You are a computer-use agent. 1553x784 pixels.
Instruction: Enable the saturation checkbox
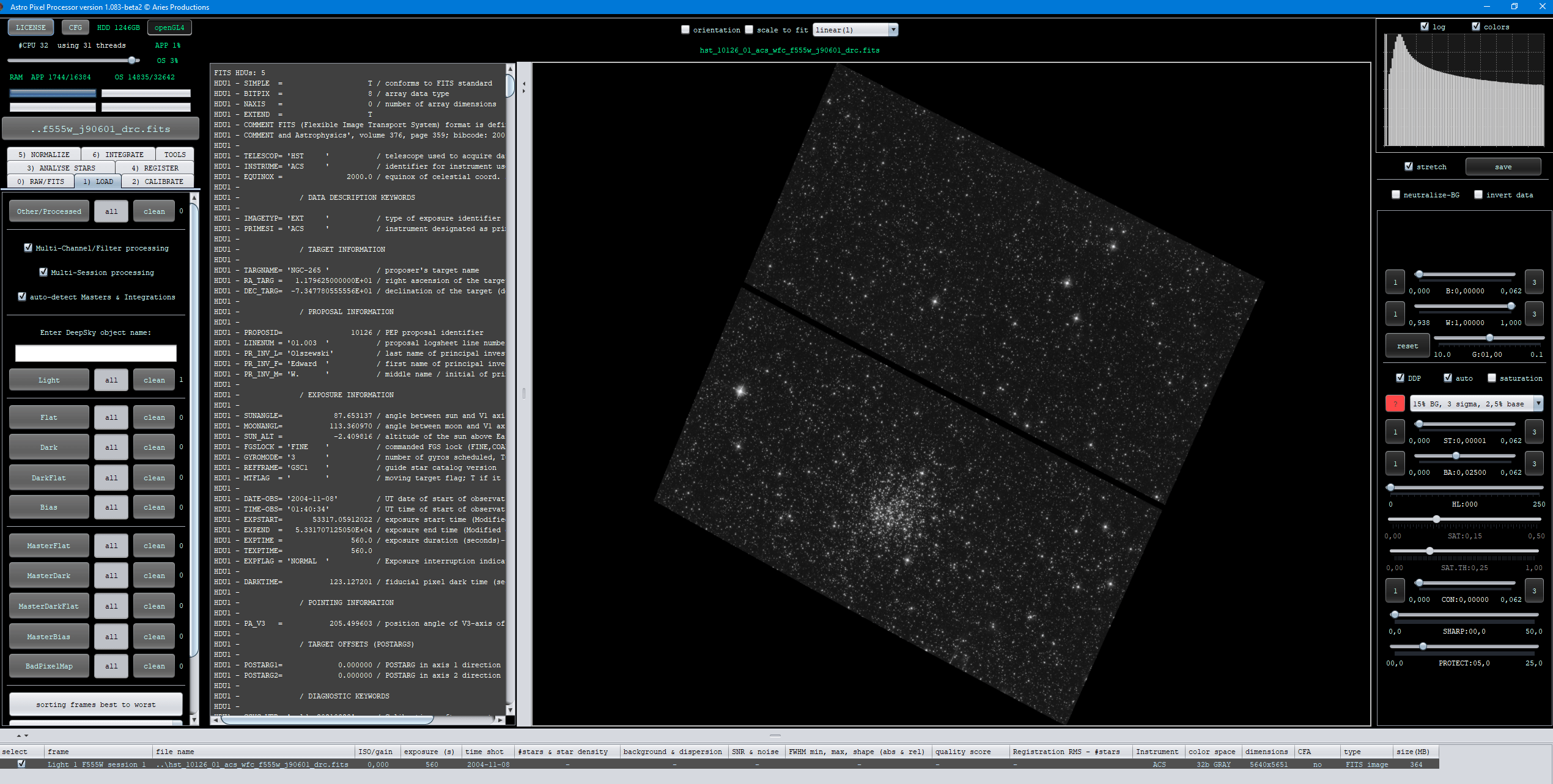[1492, 378]
